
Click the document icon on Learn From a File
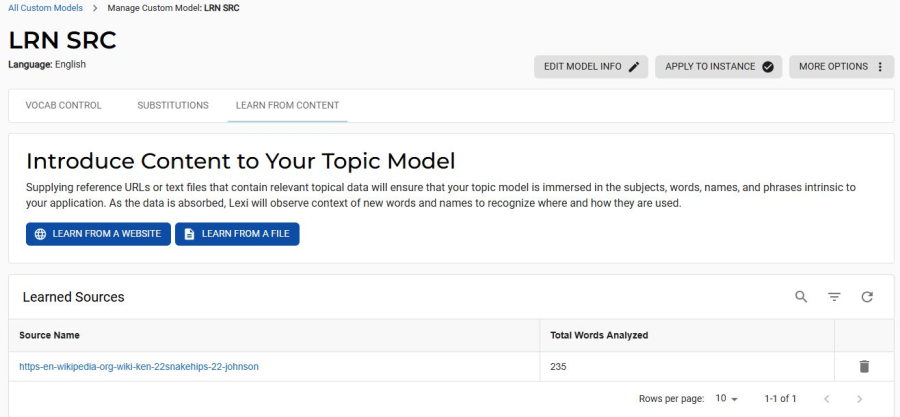[x=189, y=234]
